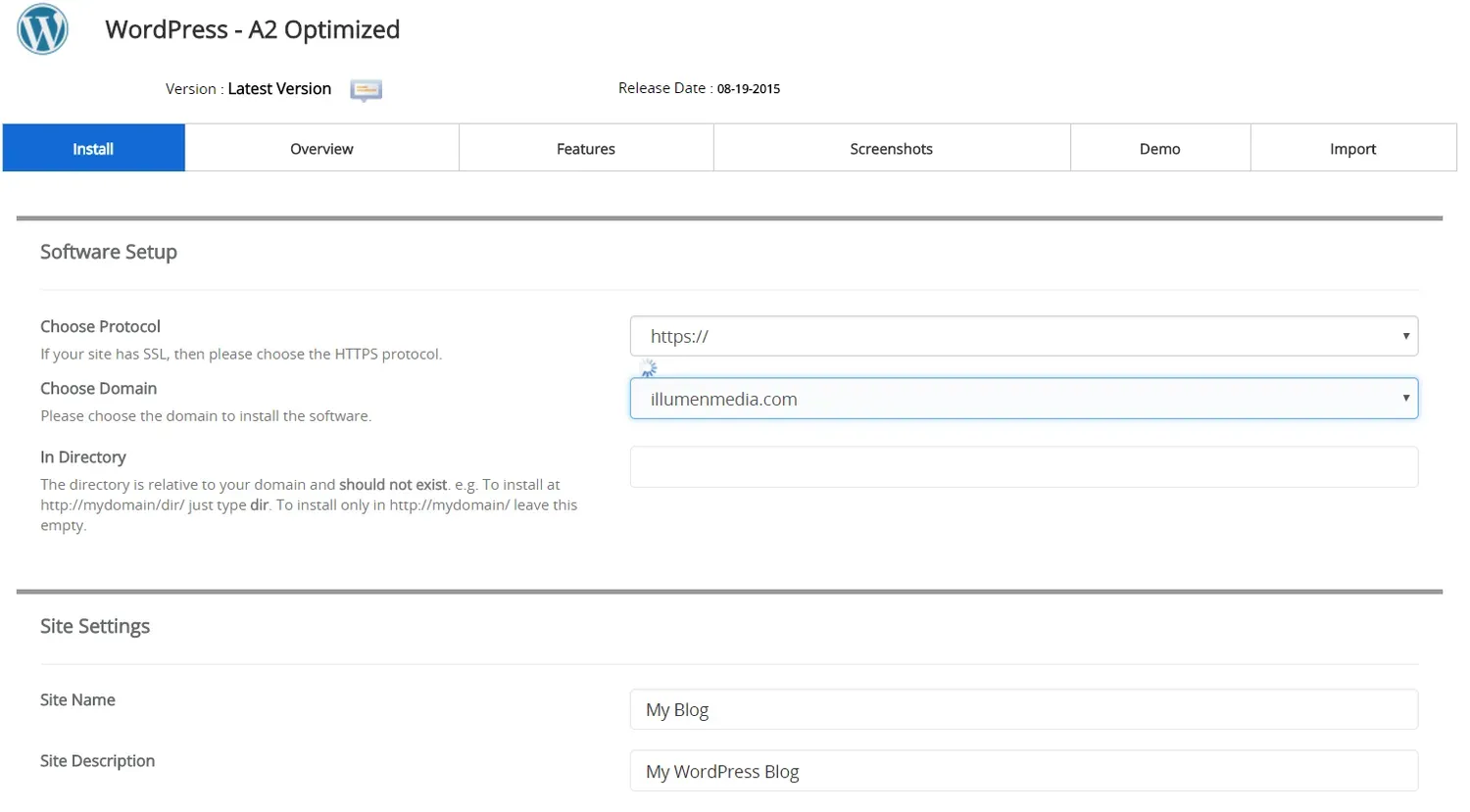Open the Features tab
The width and height of the screenshot is (1470, 812).
tap(586, 148)
